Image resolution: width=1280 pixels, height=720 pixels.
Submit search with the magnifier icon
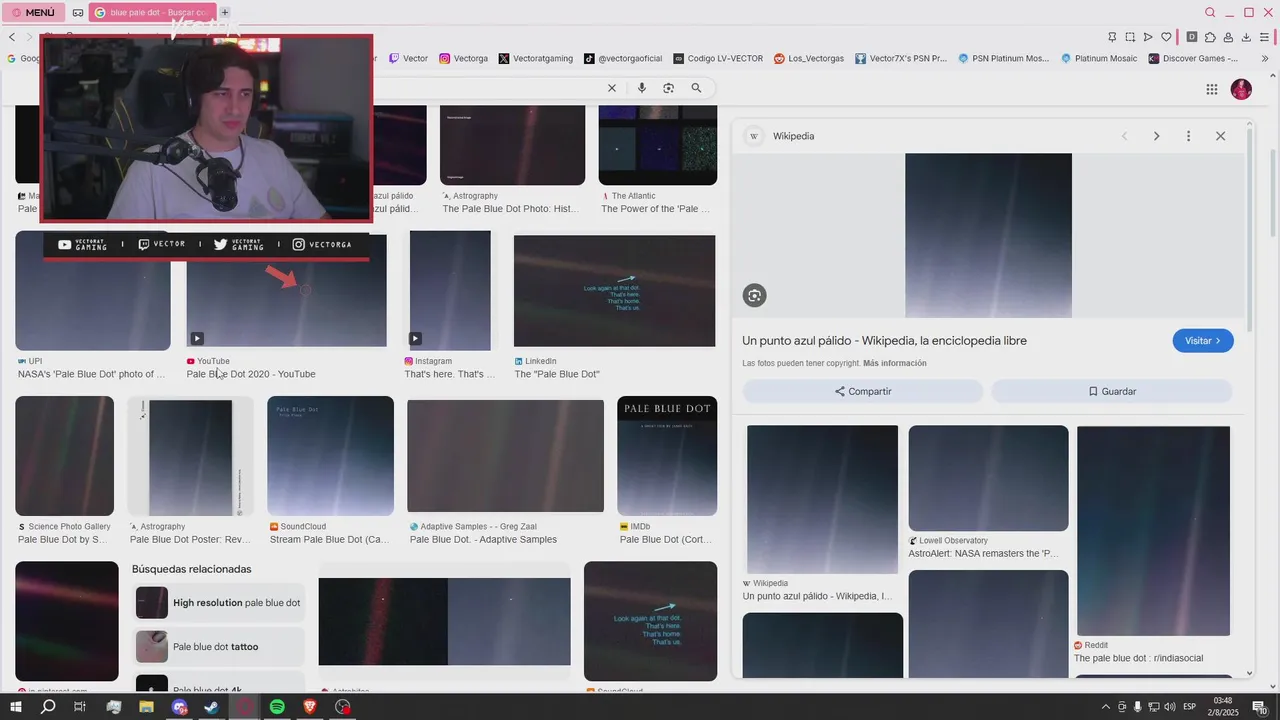click(x=696, y=88)
